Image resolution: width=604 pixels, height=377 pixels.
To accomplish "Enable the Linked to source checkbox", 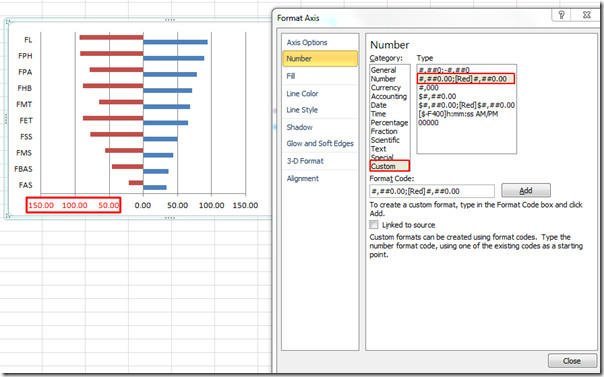I will [x=374, y=225].
